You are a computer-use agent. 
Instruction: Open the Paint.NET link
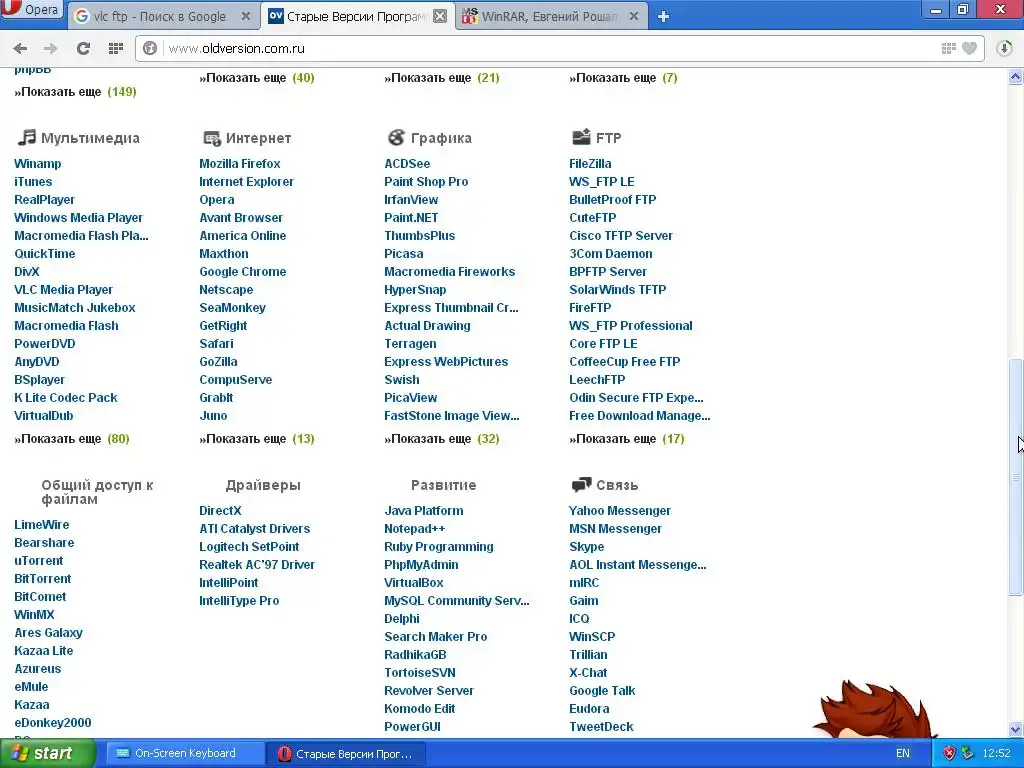coord(411,217)
